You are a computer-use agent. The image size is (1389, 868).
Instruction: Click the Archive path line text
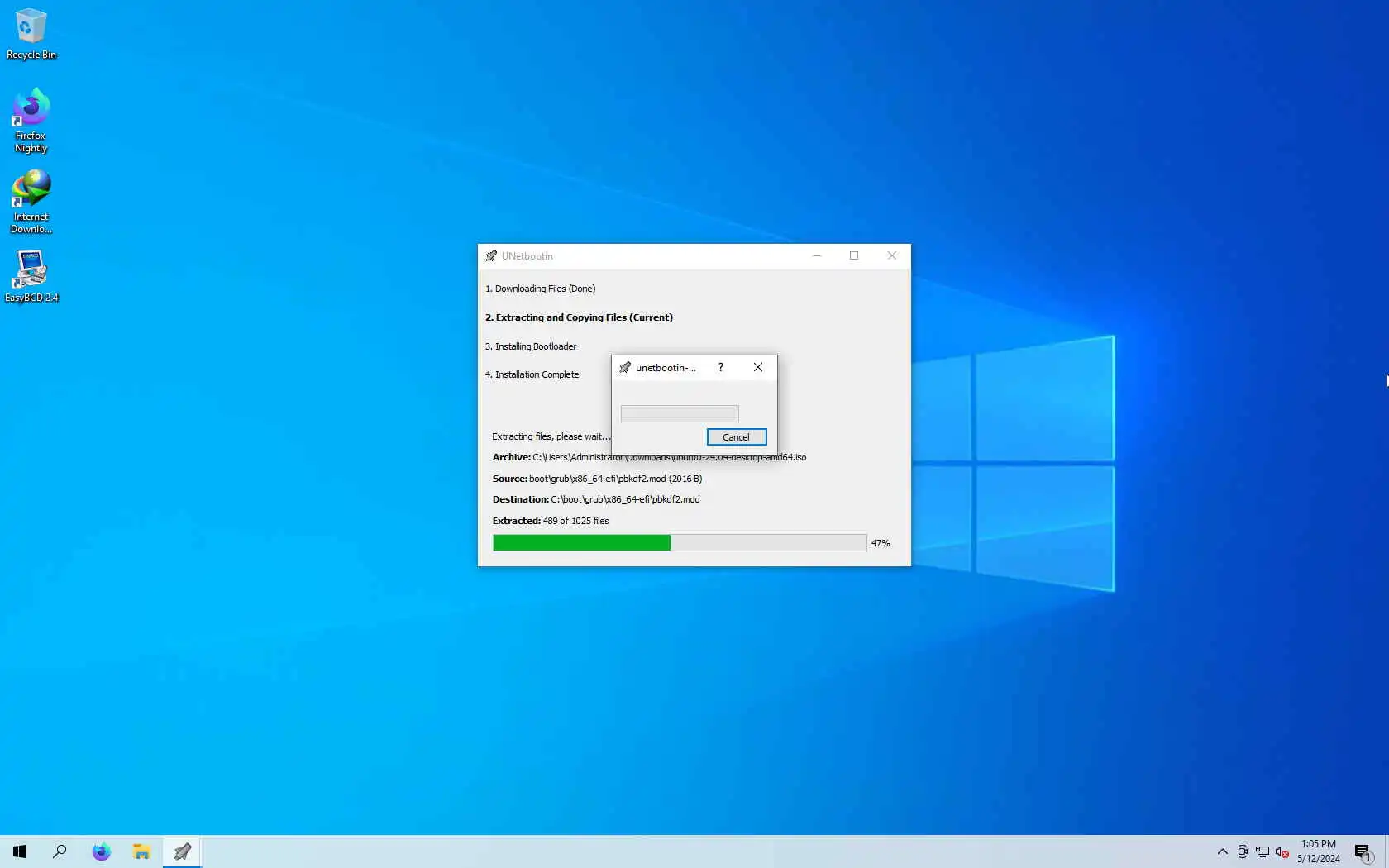(x=649, y=457)
